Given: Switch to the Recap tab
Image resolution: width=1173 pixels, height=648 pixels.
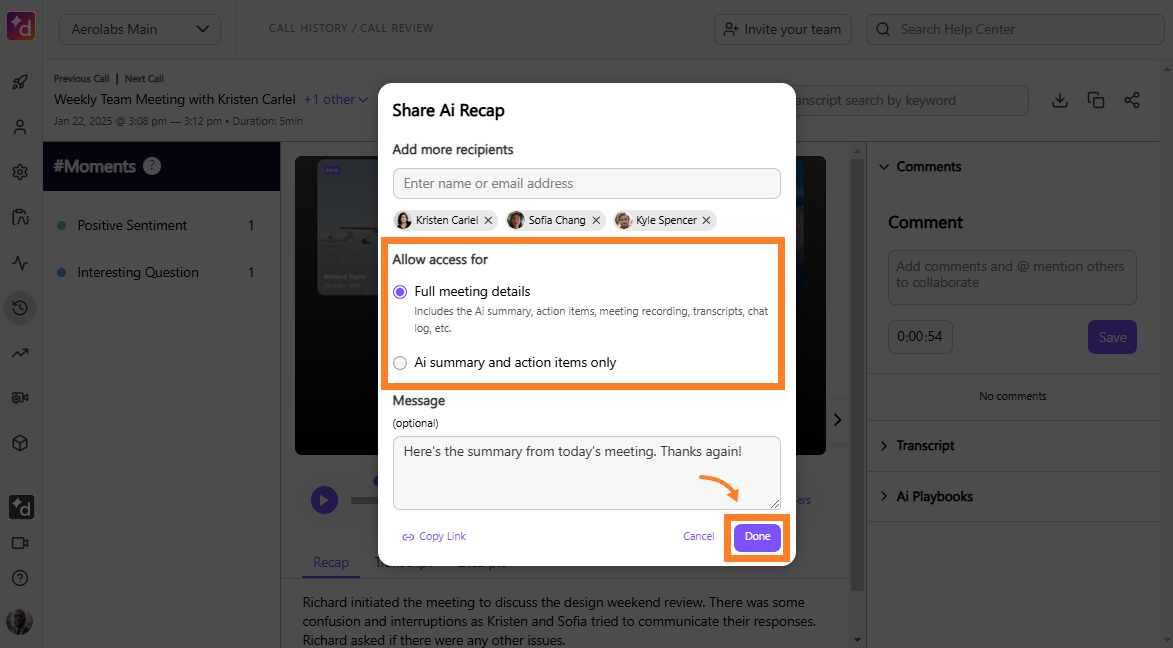Looking at the screenshot, I should (x=331, y=562).
